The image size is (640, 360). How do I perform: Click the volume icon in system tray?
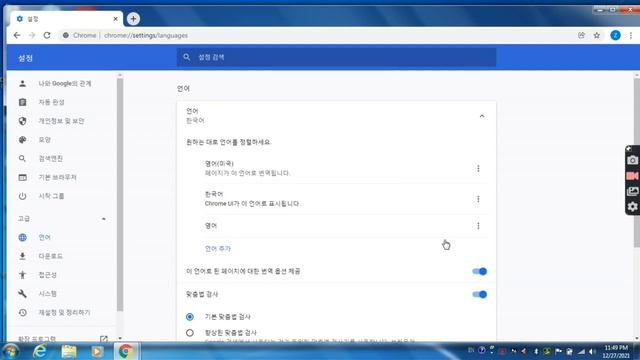coord(592,351)
